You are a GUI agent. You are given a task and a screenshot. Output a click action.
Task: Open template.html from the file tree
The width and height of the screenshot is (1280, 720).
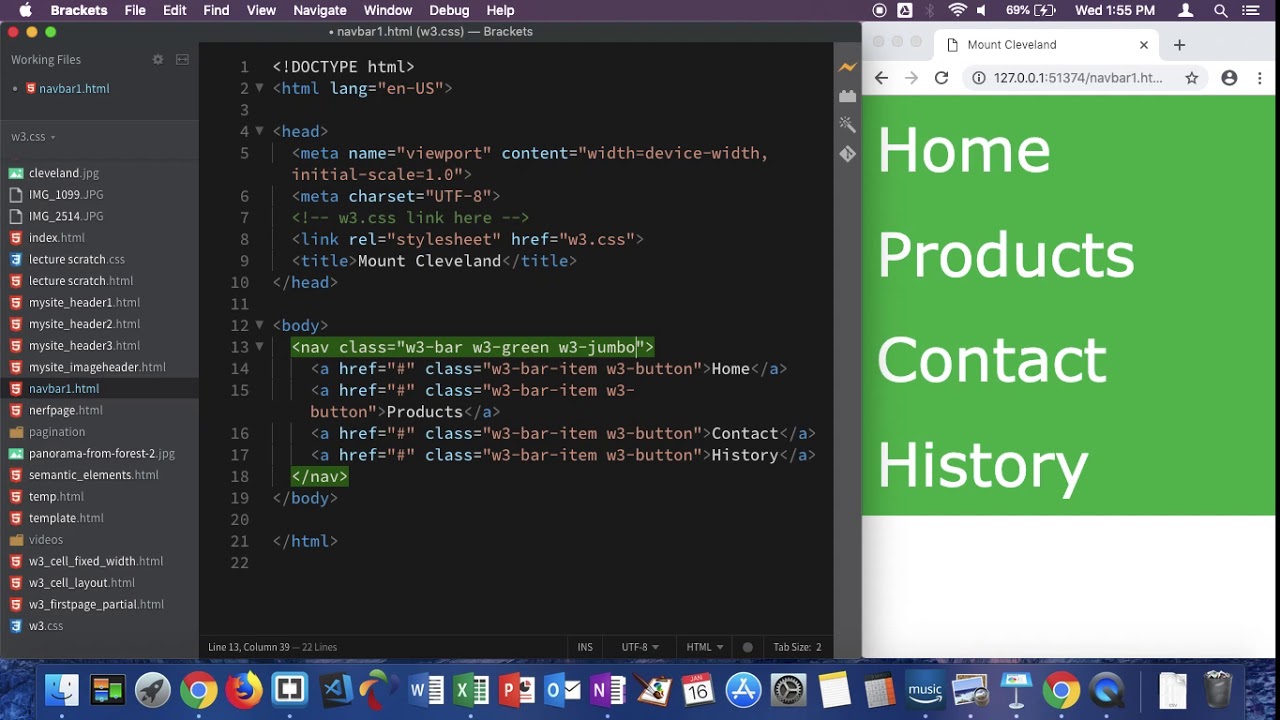66,518
